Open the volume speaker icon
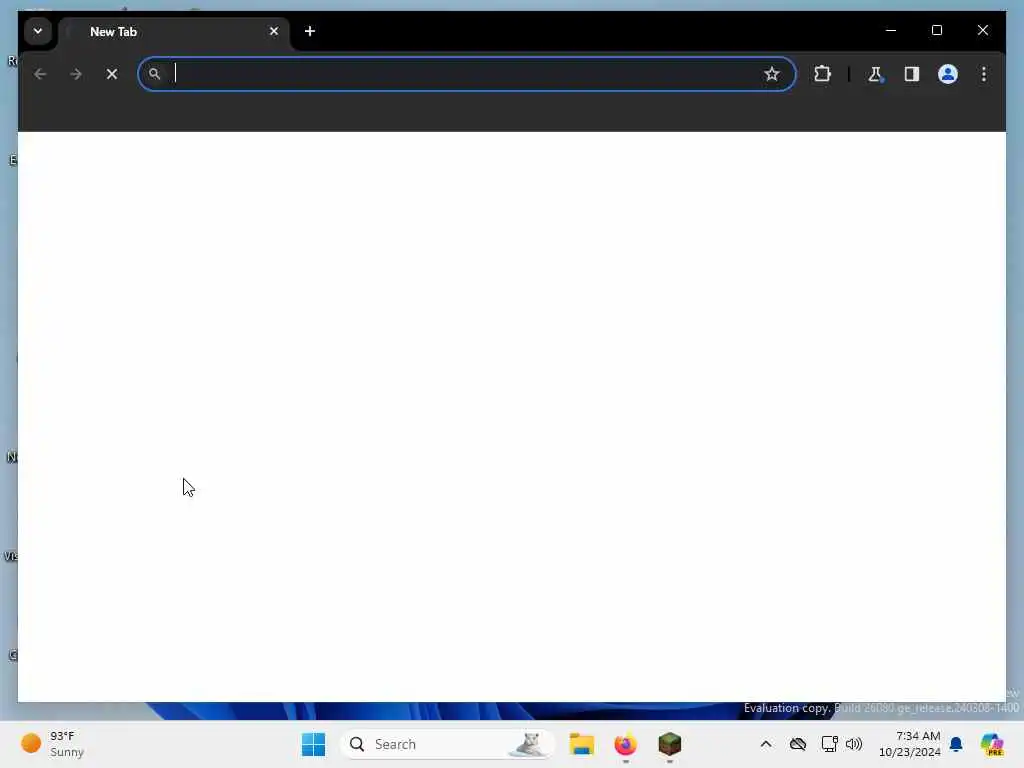 [854, 744]
